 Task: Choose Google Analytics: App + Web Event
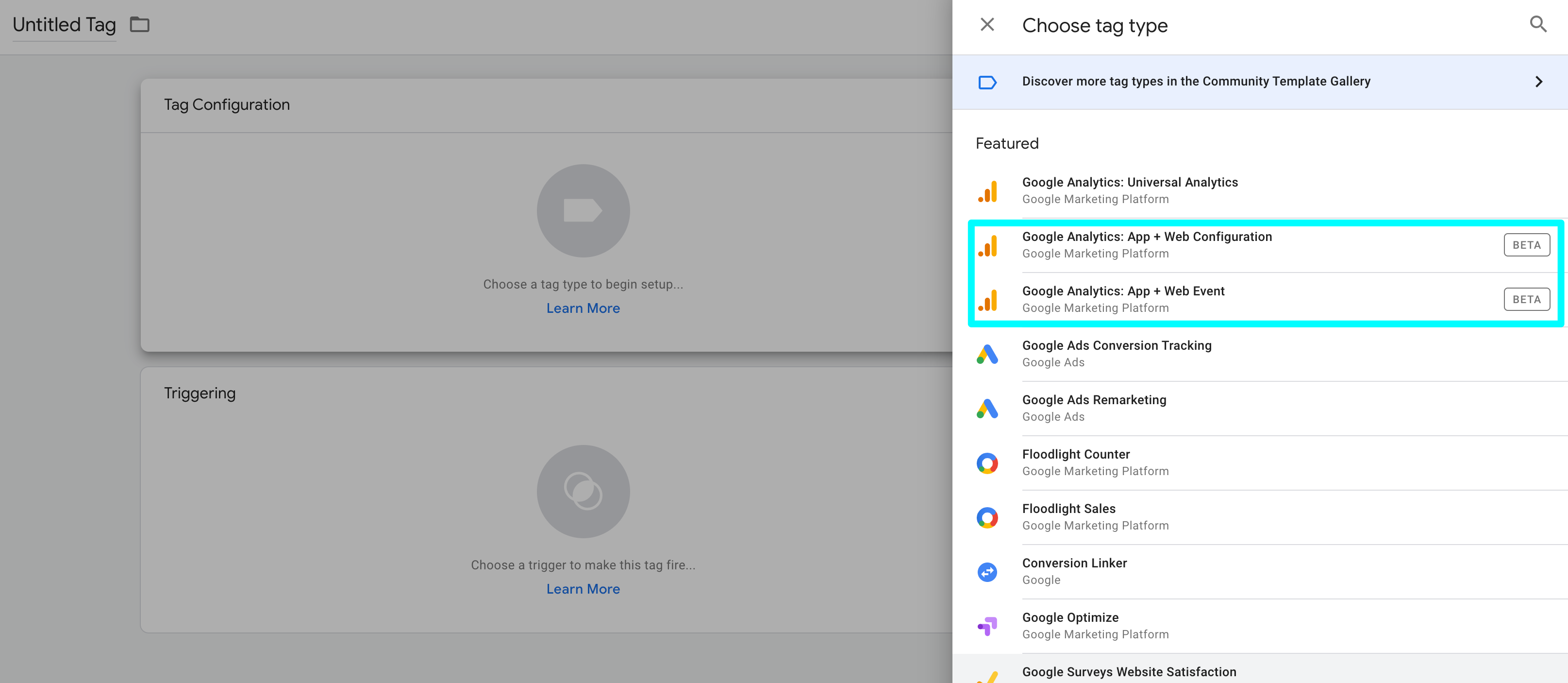pyautogui.click(x=1259, y=299)
